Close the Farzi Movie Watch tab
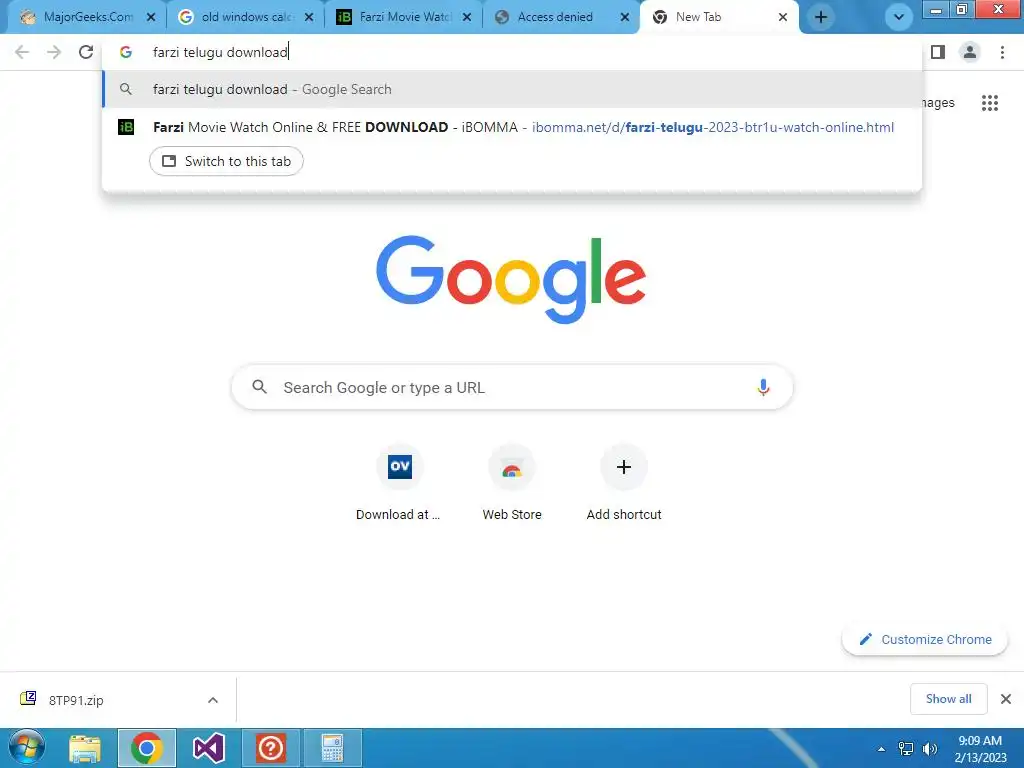This screenshot has width=1024, height=768. click(467, 18)
